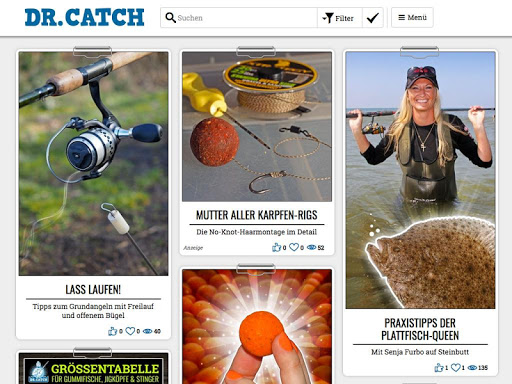Open the Menü hamburger menu

(x=412, y=17)
